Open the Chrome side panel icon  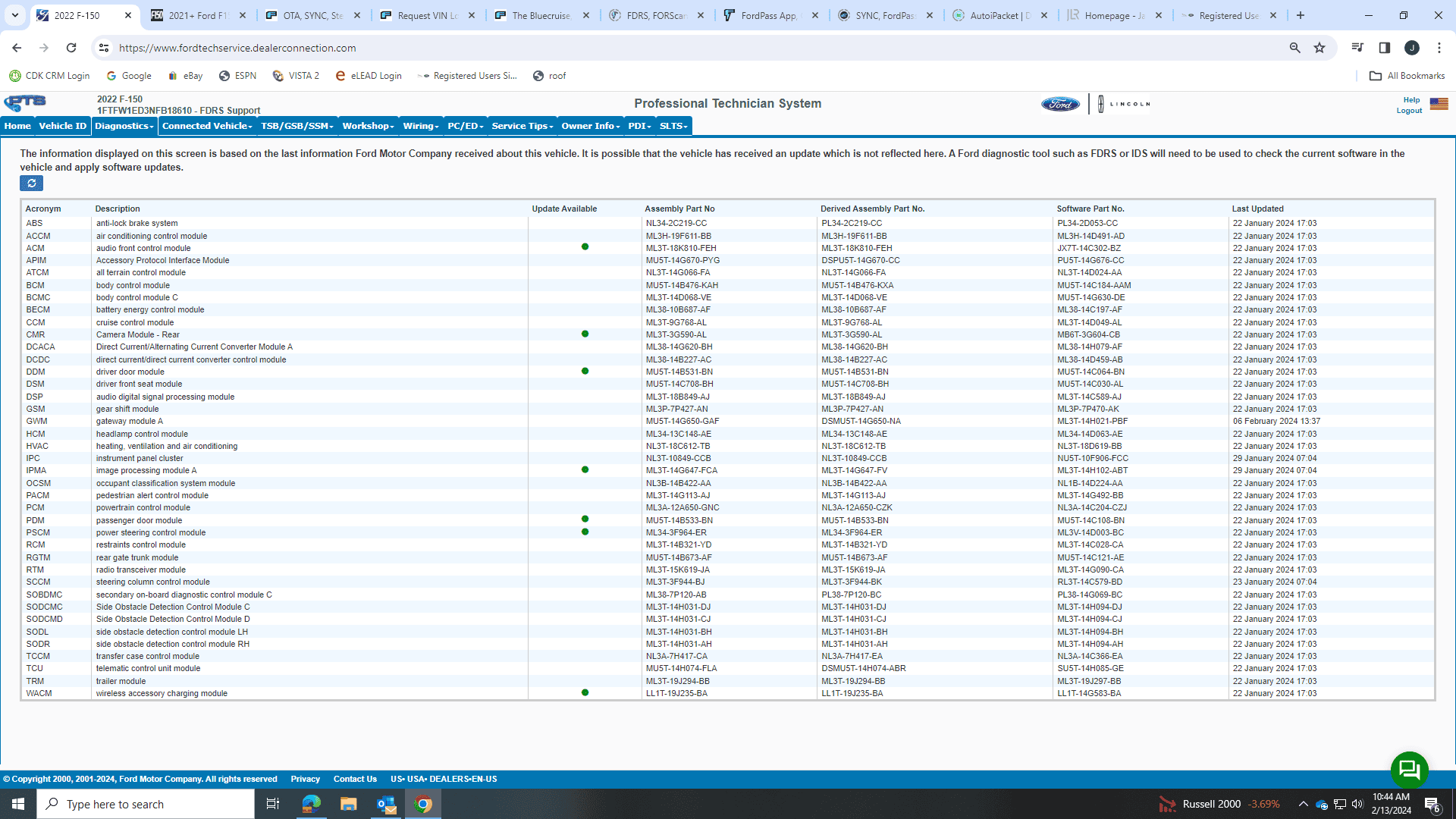pos(1385,47)
